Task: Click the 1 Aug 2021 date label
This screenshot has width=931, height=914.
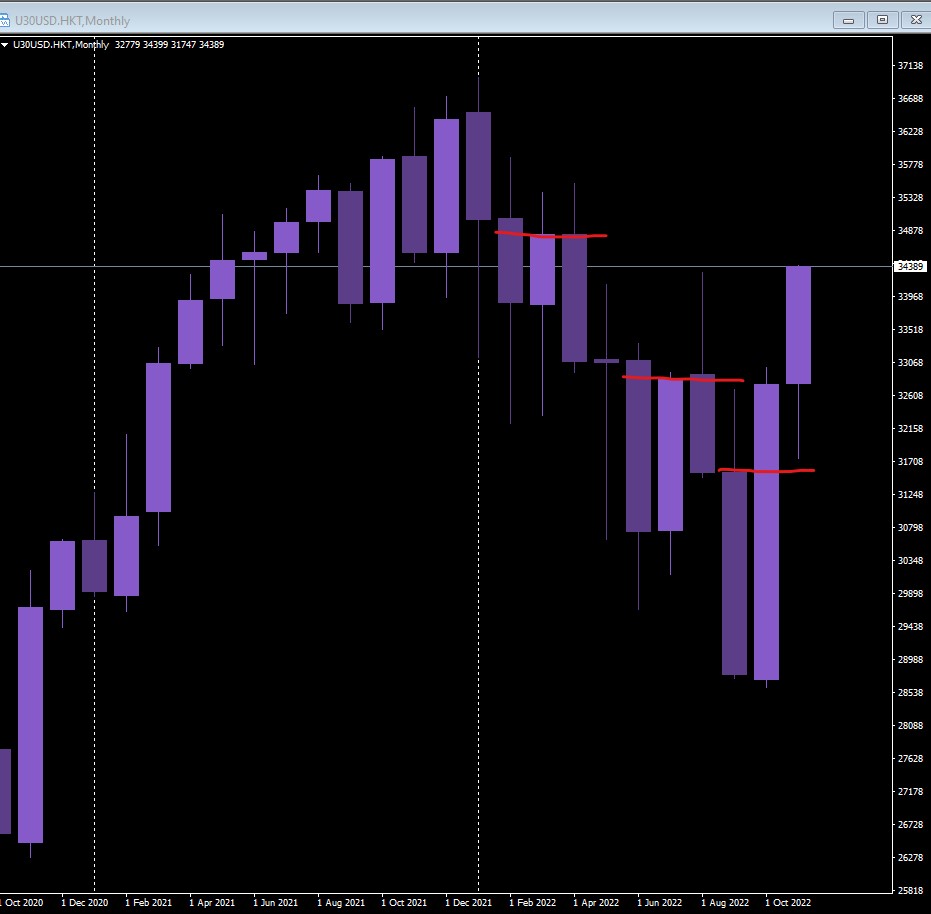Action: (x=341, y=903)
